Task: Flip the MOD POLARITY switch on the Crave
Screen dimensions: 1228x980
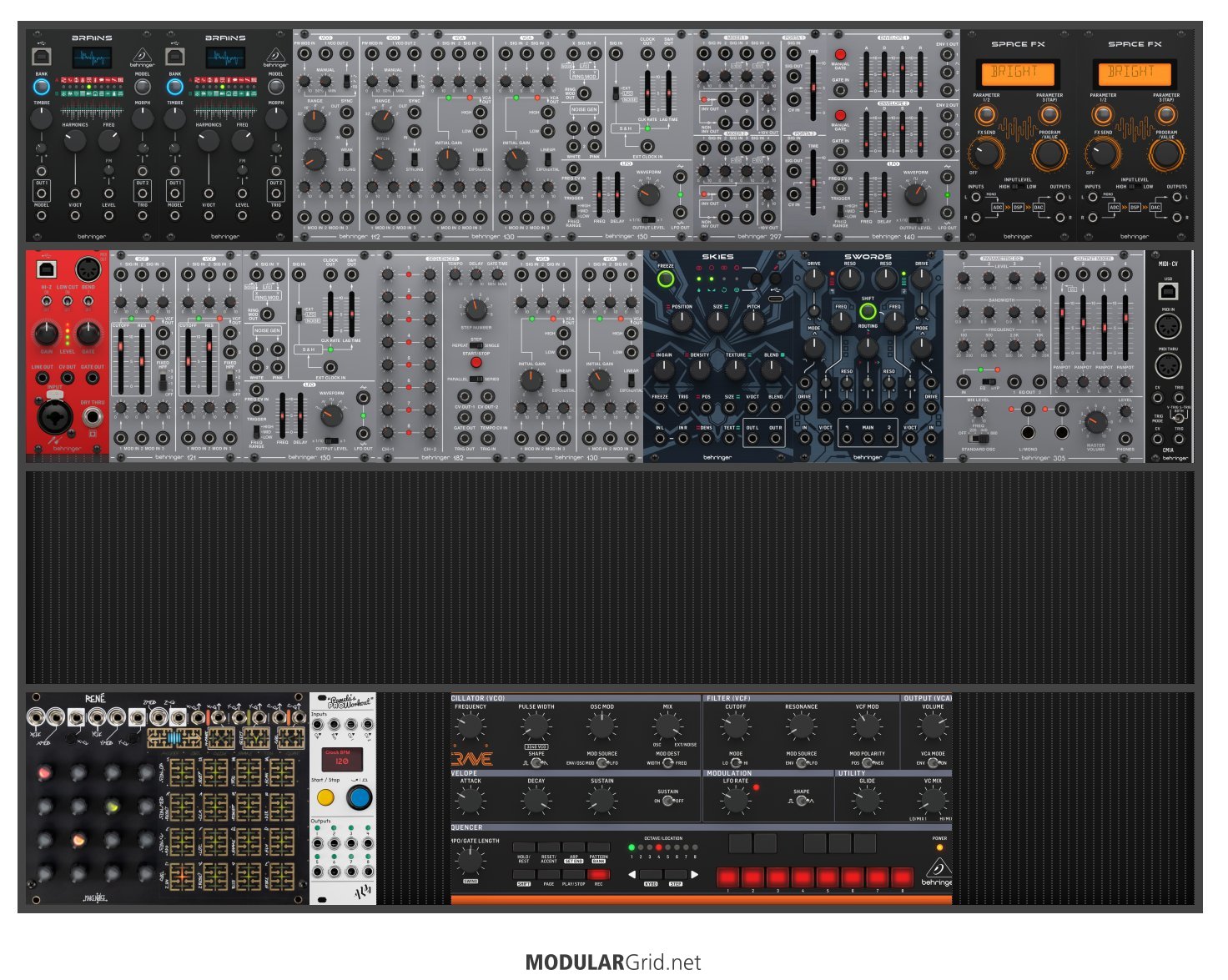Action: (x=867, y=762)
